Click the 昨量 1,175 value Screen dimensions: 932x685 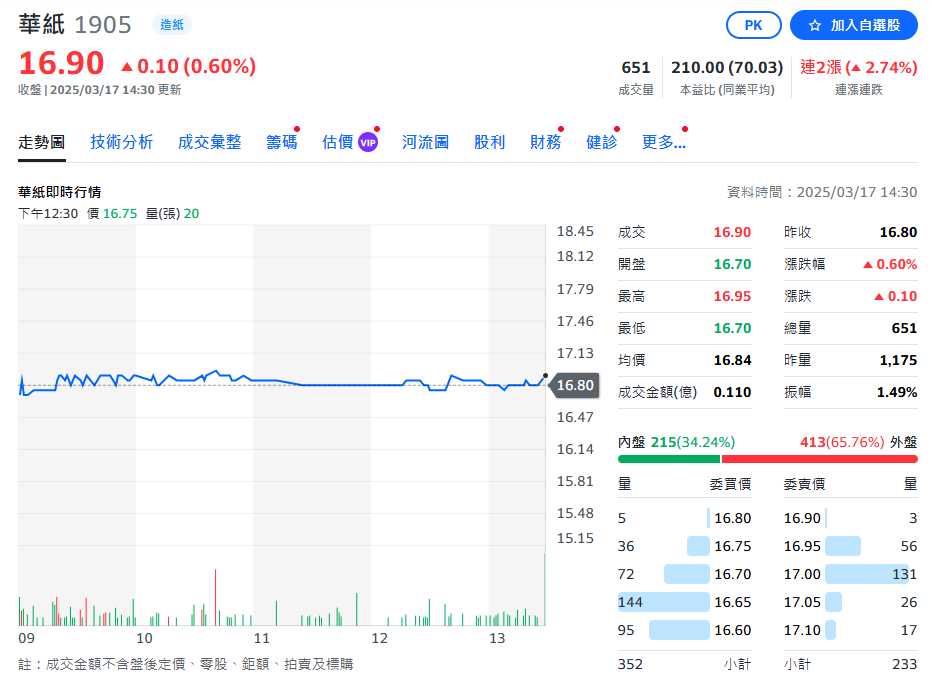click(x=898, y=360)
